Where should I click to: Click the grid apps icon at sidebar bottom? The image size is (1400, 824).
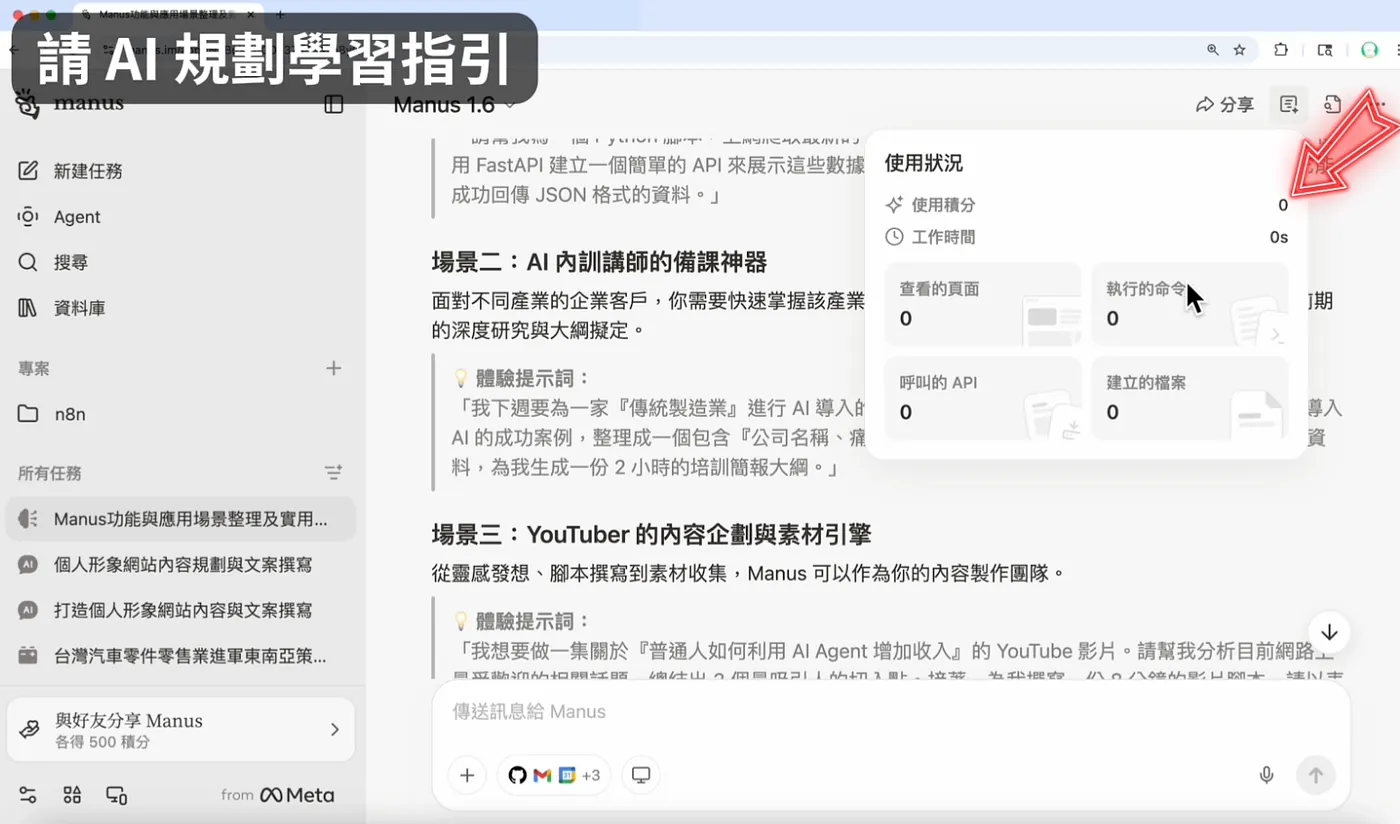point(72,795)
